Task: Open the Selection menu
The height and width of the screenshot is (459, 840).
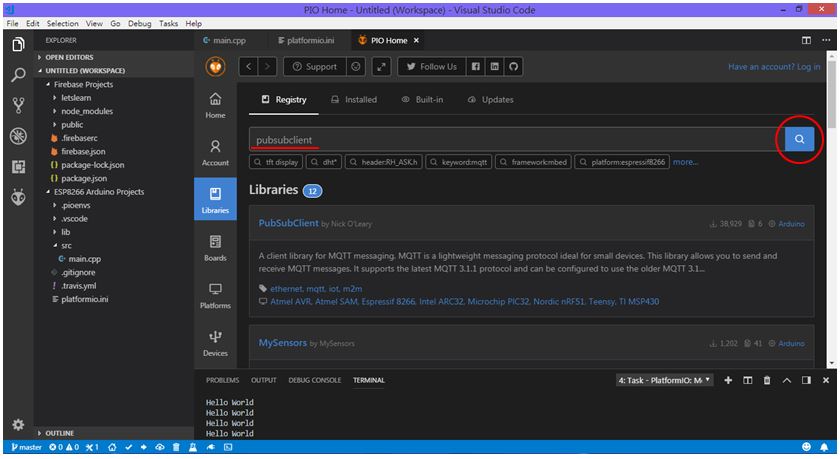Action: [62, 24]
